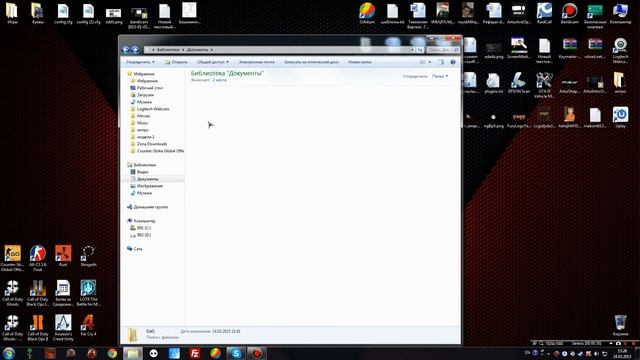Select the Игры folder on desktop
The width and height of the screenshot is (640, 360).
[12, 13]
